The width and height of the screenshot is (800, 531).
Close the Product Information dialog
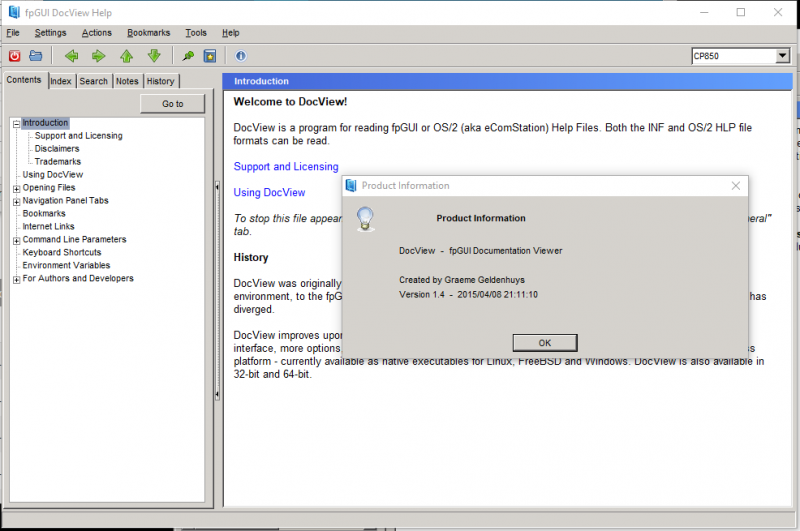coord(736,186)
